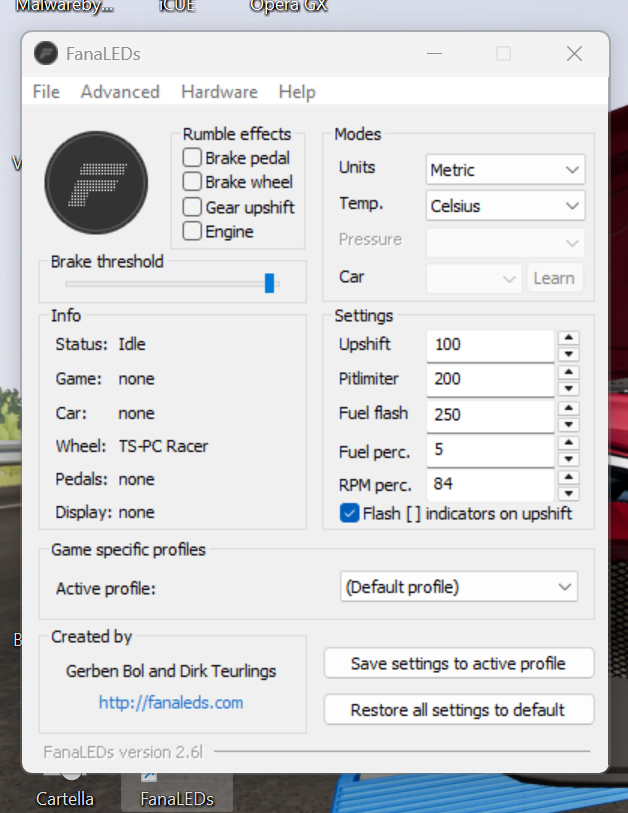Close the FanaLEDs window
This screenshot has width=628, height=813.
(x=574, y=53)
